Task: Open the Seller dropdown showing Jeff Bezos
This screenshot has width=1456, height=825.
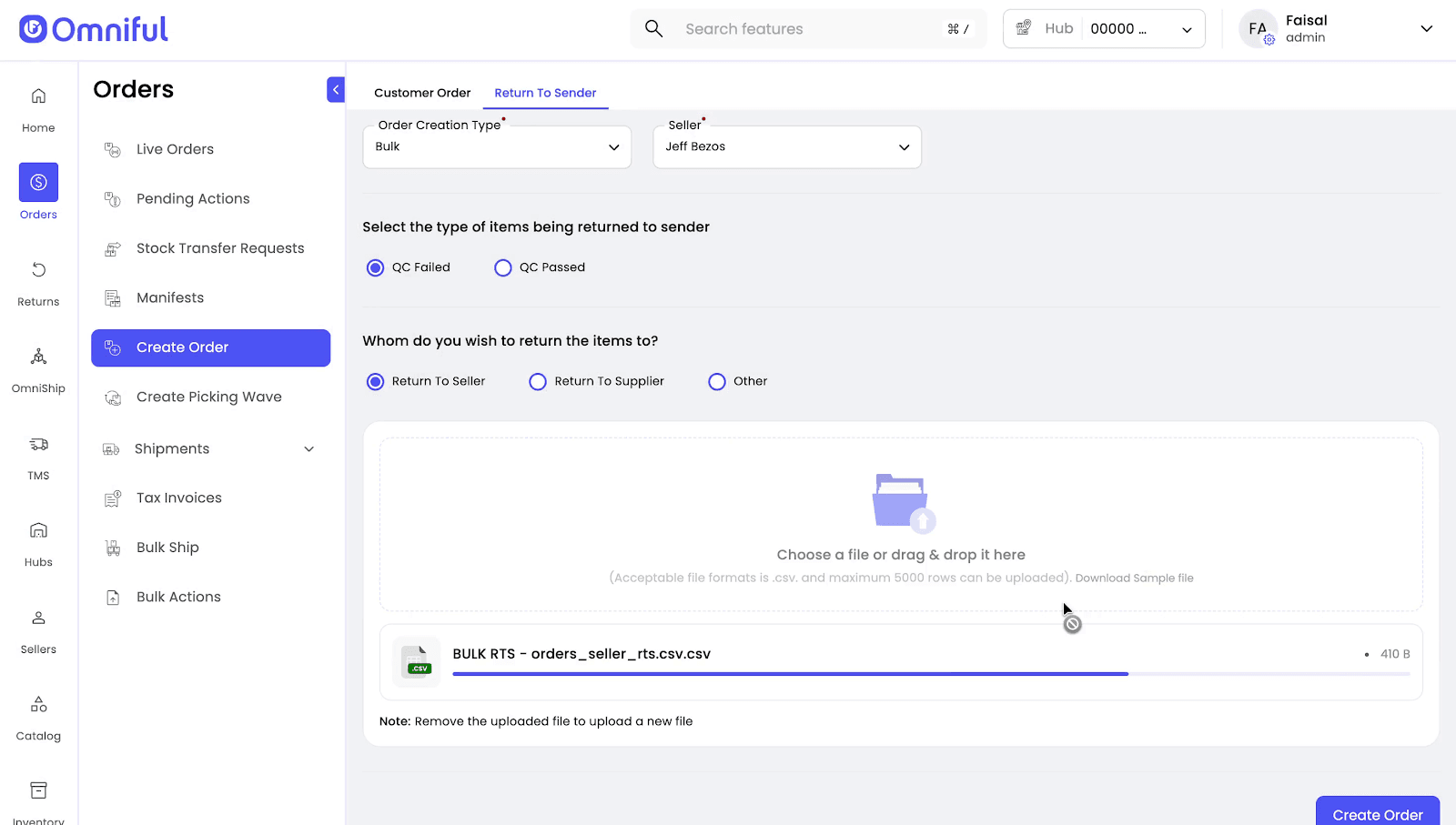Action: click(787, 147)
